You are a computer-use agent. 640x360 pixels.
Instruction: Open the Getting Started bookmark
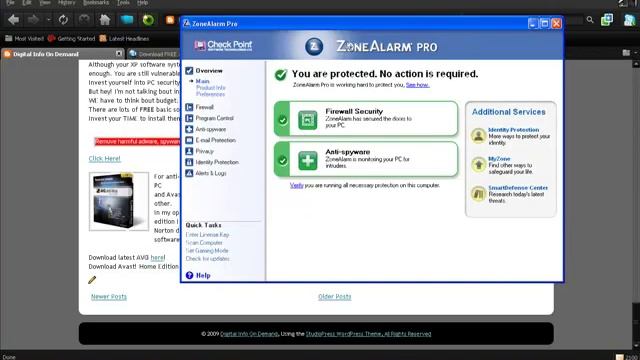pos(71,38)
